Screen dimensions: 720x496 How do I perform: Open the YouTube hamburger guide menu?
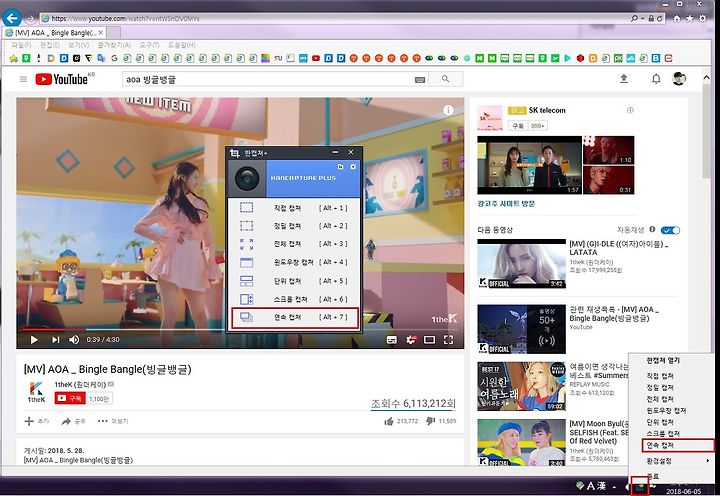click(x=23, y=79)
